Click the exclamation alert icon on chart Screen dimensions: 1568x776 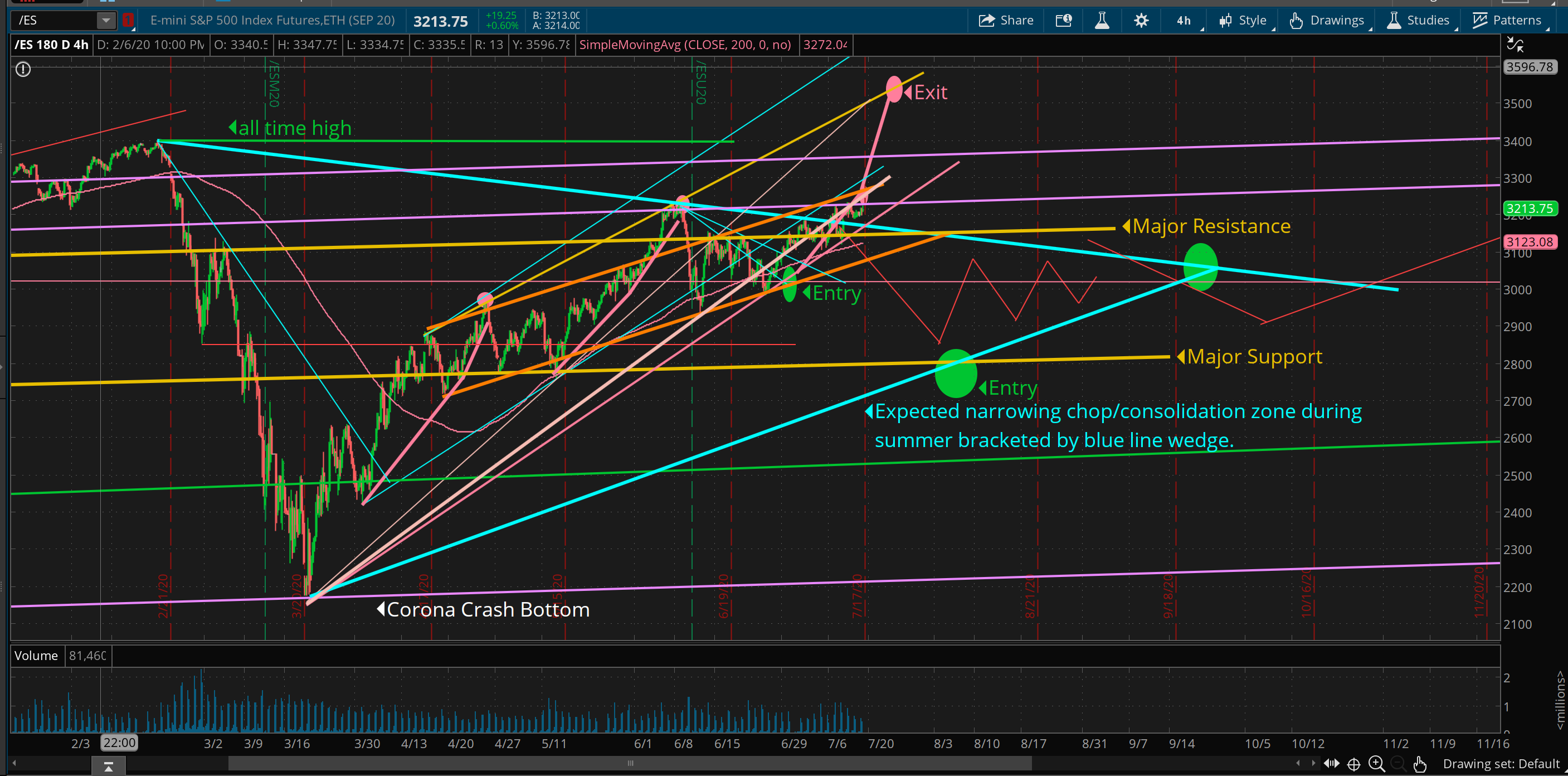click(x=23, y=70)
